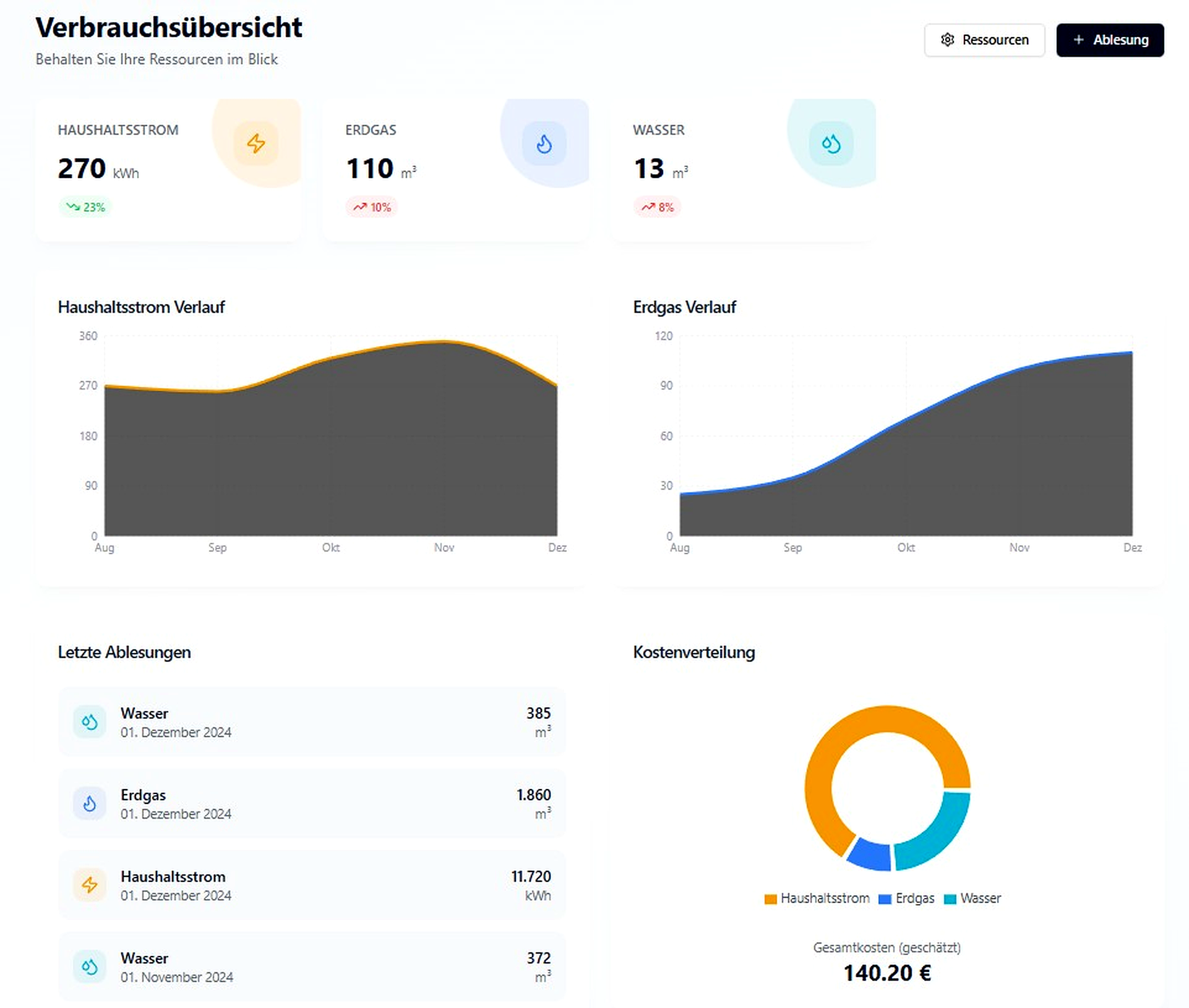Click the droplet icon on the November Wasser entry

(x=89, y=967)
